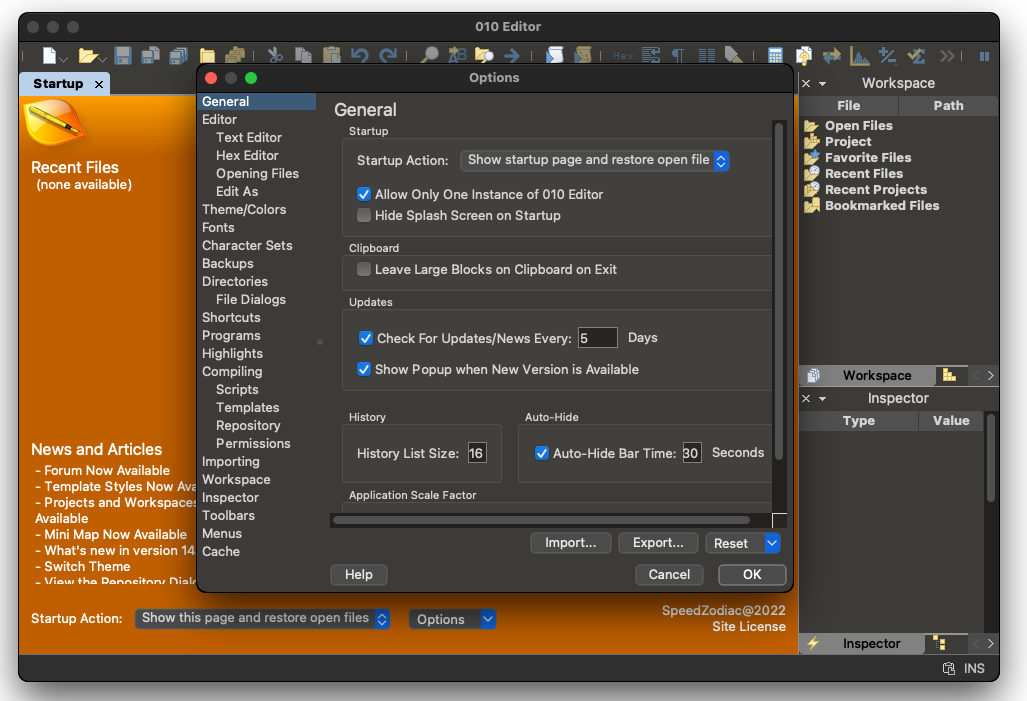Expand the Reset button dropdown arrow

772,543
